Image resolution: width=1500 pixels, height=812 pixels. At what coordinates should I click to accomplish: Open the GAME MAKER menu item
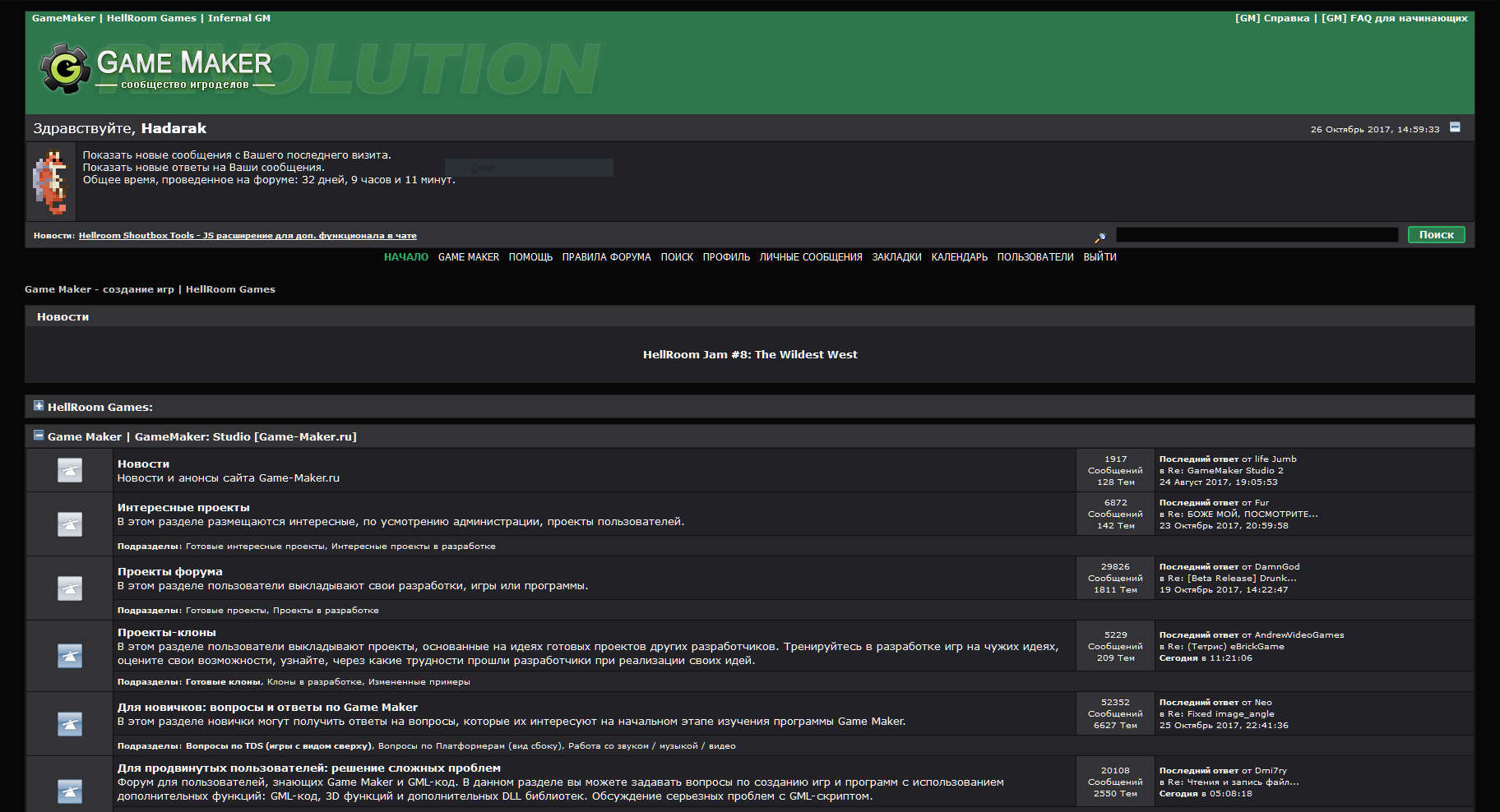(x=469, y=257)
